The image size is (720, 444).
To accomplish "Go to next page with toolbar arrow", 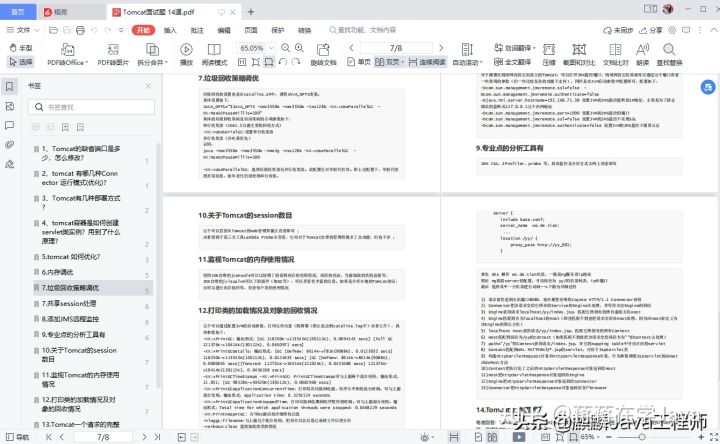I will [x=441, y=48].
